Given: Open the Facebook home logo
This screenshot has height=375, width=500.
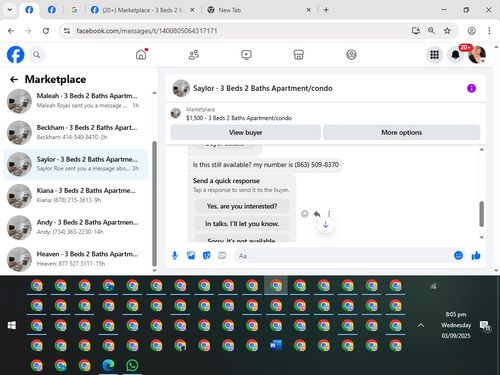Looking at the screenshot, I should coord(16,55).
